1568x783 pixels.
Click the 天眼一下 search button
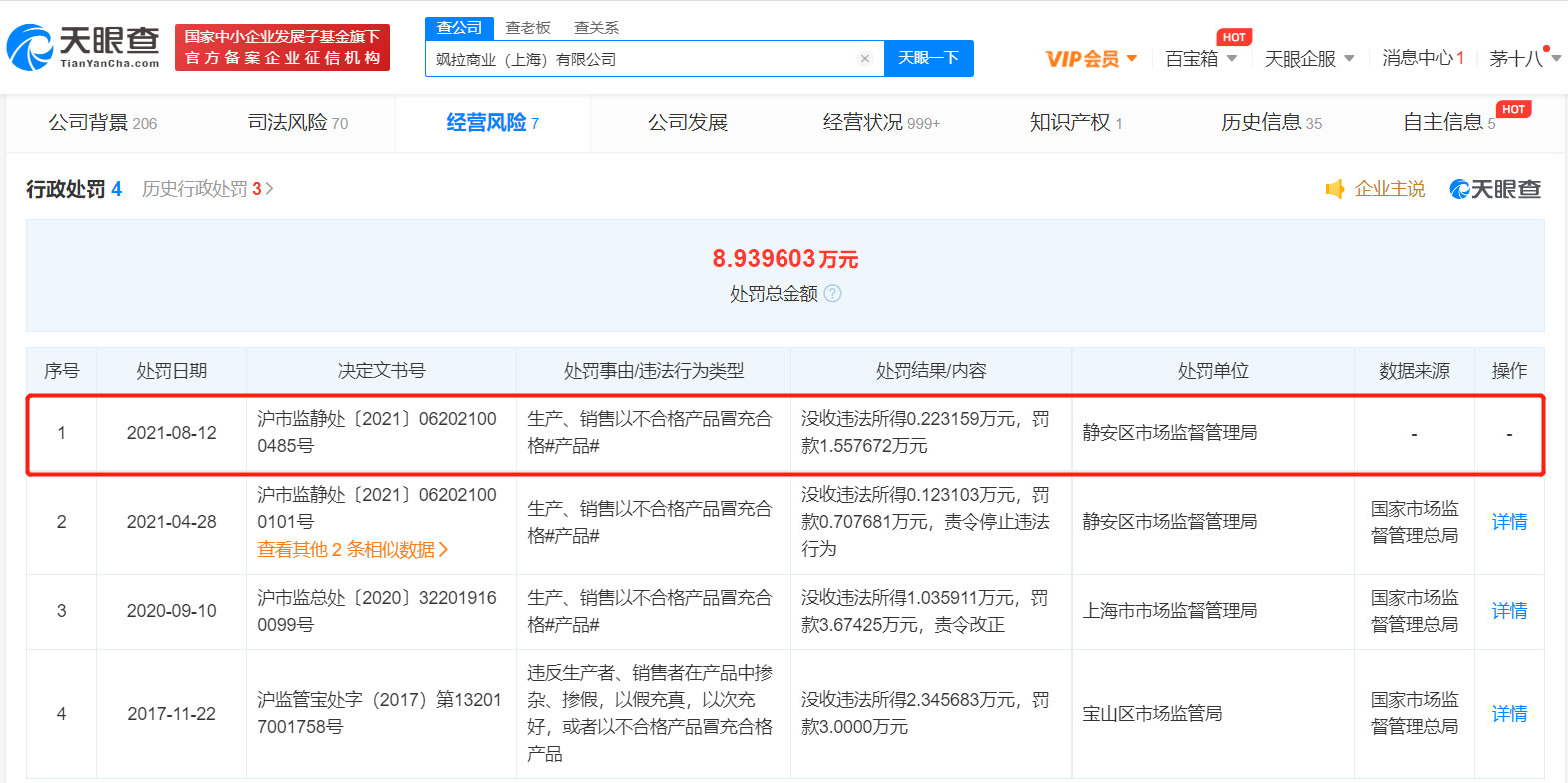coord(929,58)
